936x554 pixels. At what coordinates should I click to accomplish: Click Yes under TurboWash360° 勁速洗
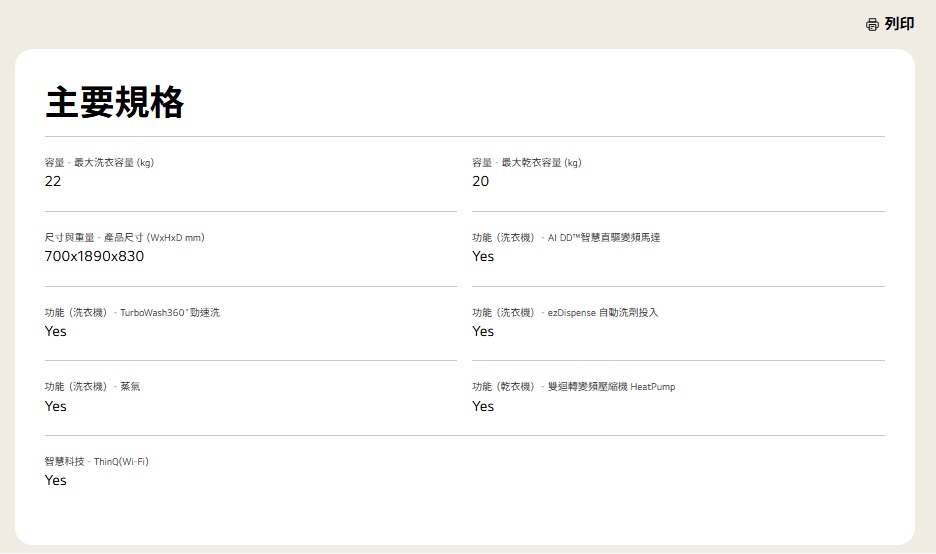(56, 331)
